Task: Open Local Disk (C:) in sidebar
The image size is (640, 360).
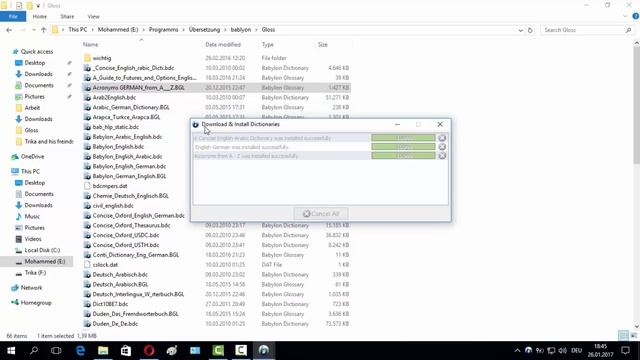Action: (42, 250)
